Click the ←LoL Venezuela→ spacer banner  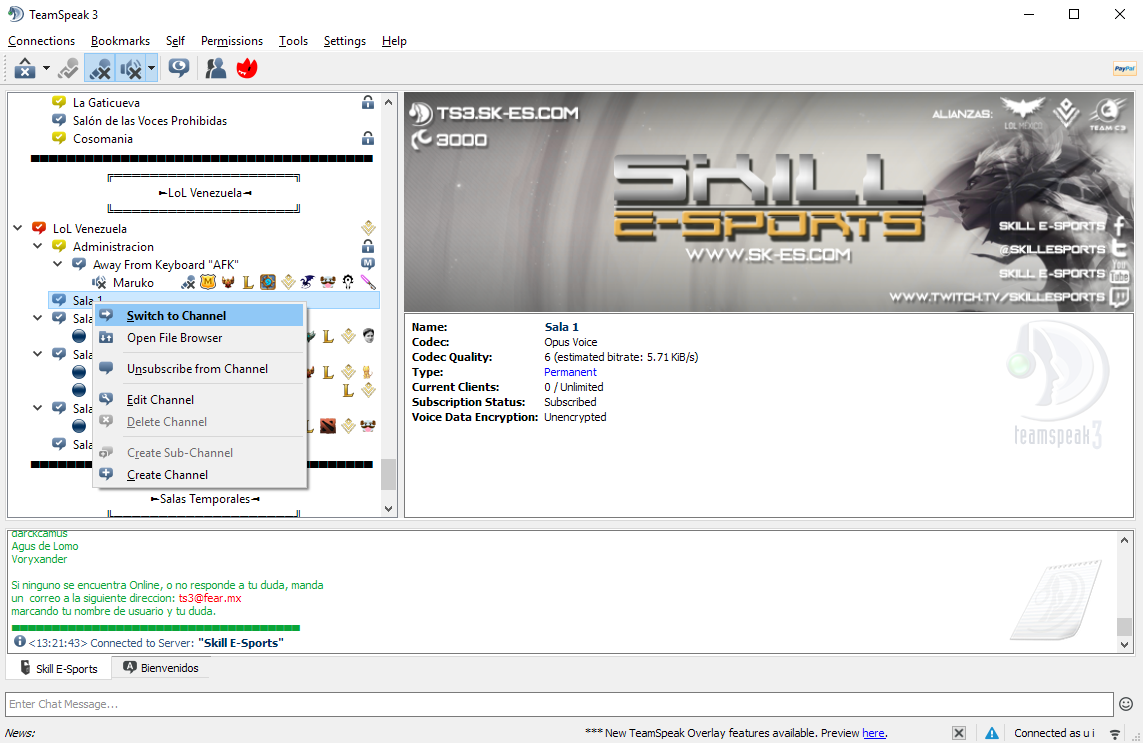[x=204, y=193]
